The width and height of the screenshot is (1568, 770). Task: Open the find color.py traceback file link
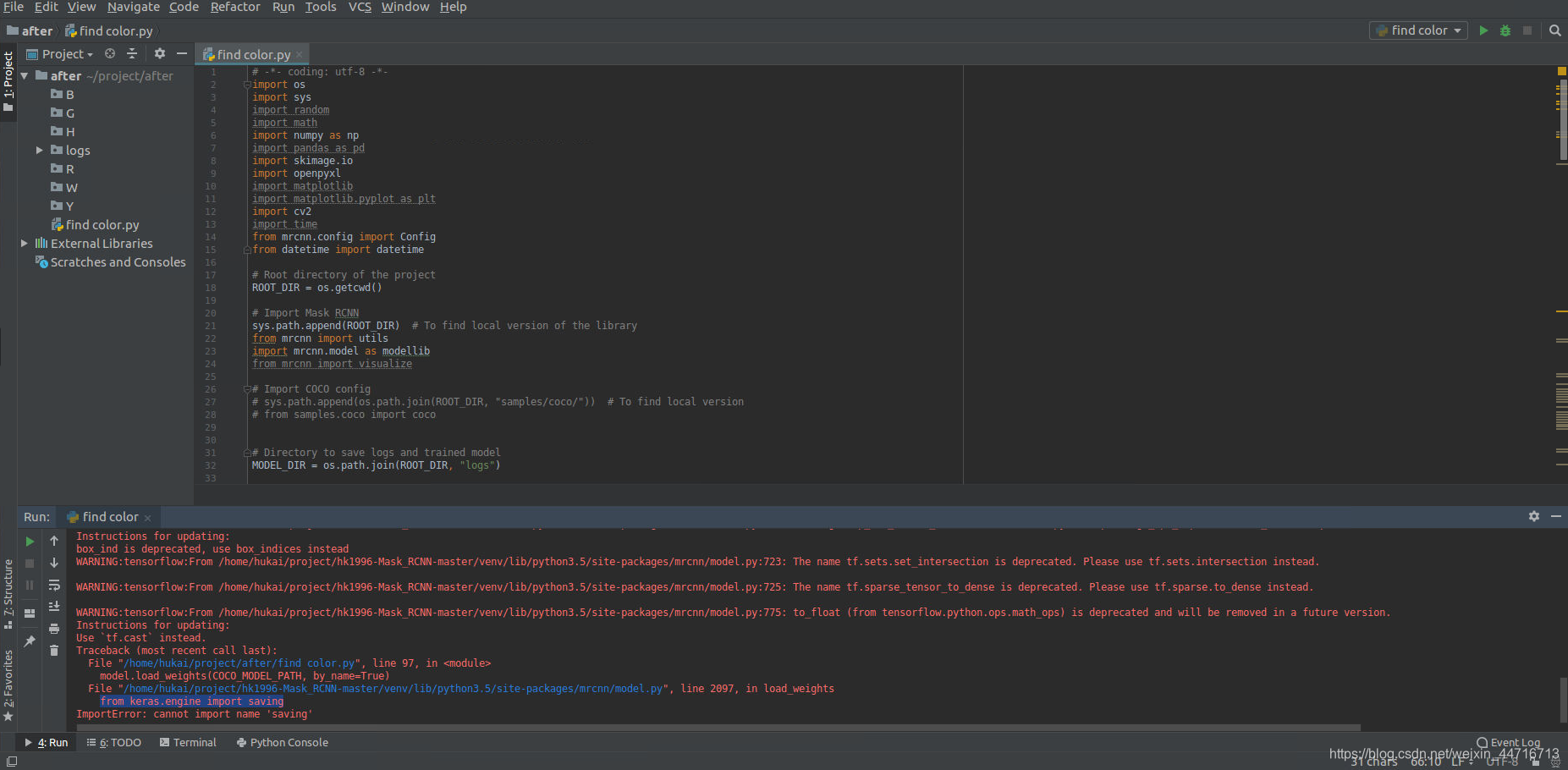(x=241, y=663)
